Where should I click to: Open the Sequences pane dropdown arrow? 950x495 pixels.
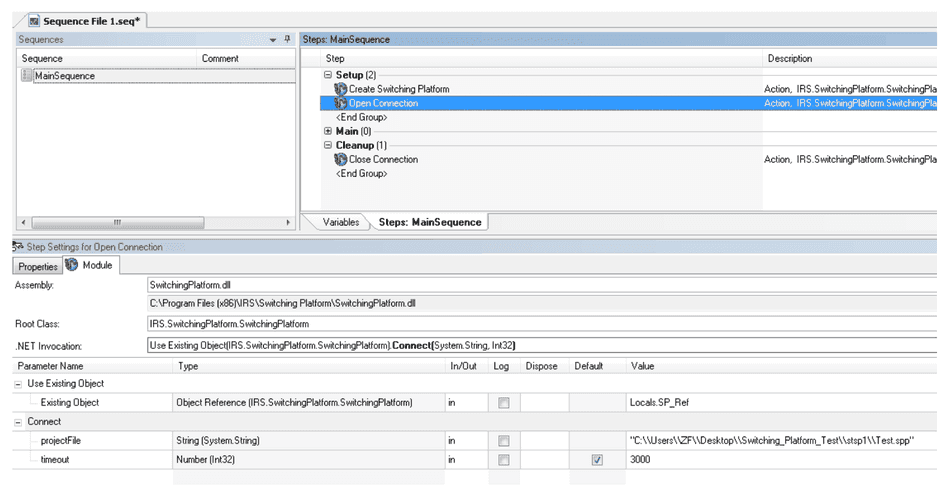click(x=273, y=39)
